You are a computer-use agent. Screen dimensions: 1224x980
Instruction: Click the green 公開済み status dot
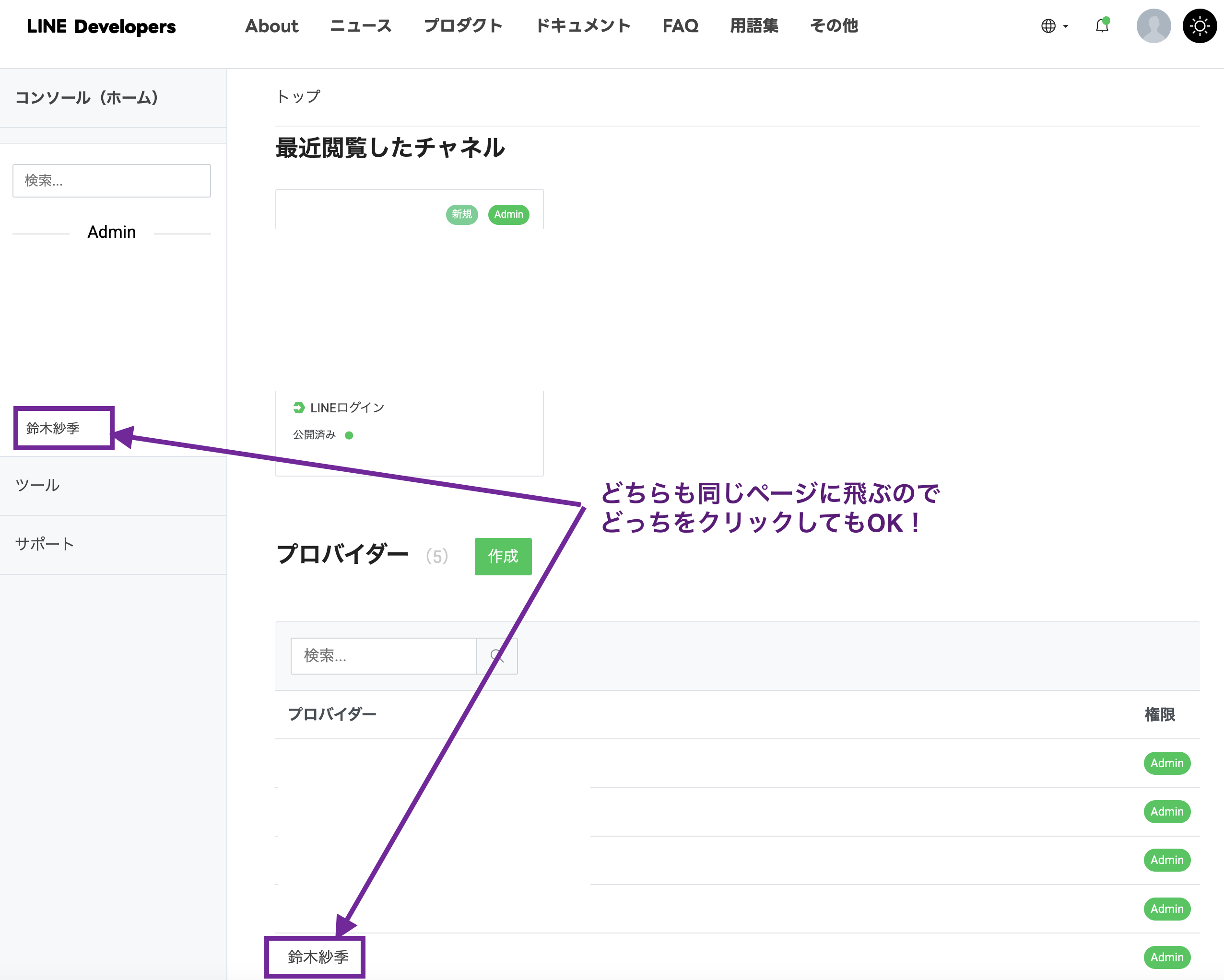[349, 435]
